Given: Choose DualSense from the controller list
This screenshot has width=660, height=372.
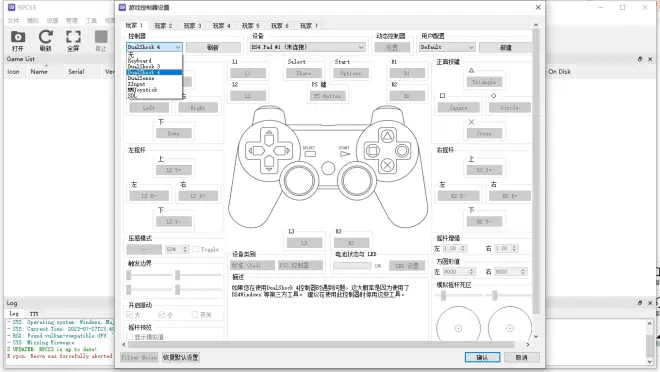Looking at the screenshot, I should click(154, 78).
